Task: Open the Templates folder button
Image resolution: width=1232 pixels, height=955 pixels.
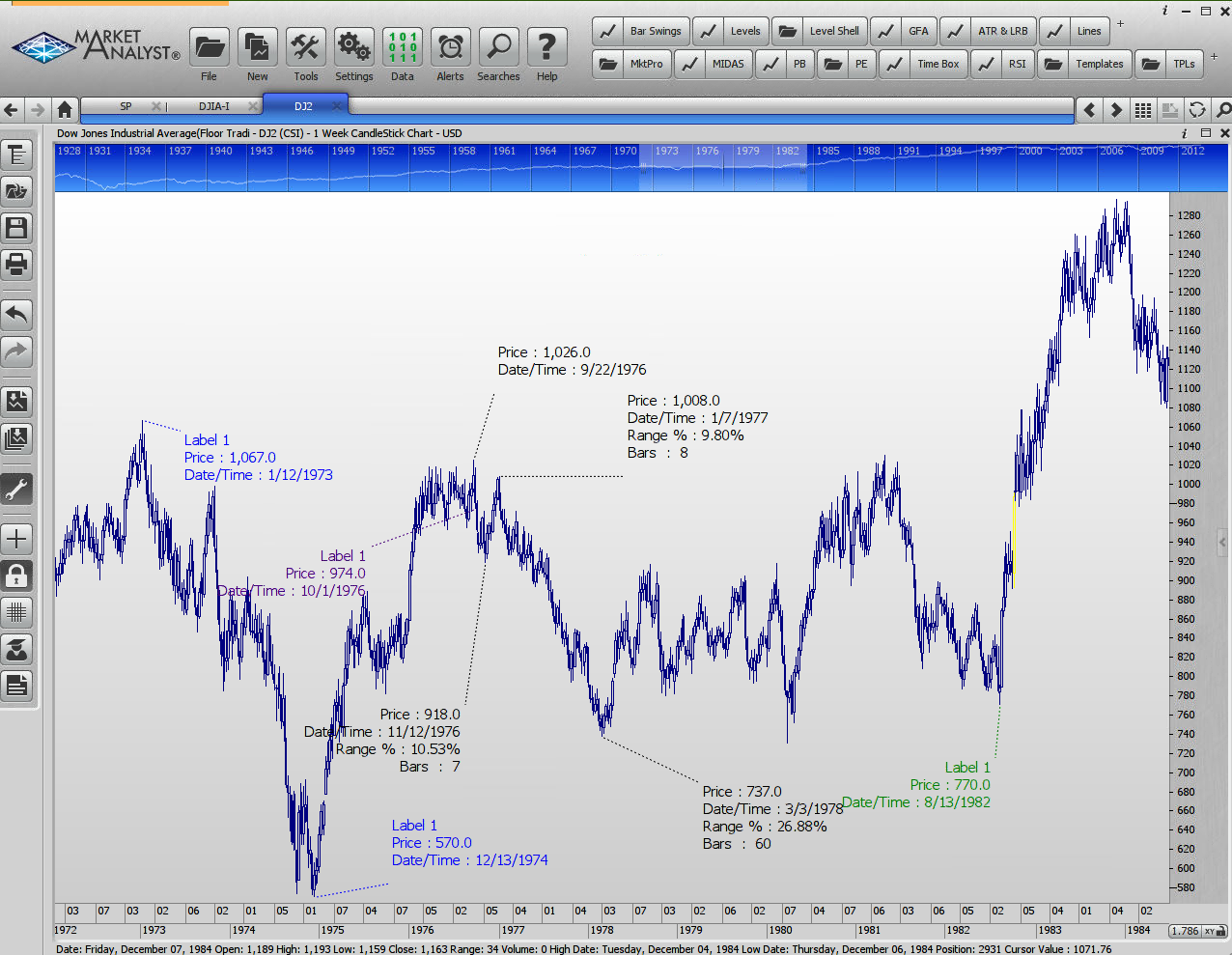Action: [1084, 64]
